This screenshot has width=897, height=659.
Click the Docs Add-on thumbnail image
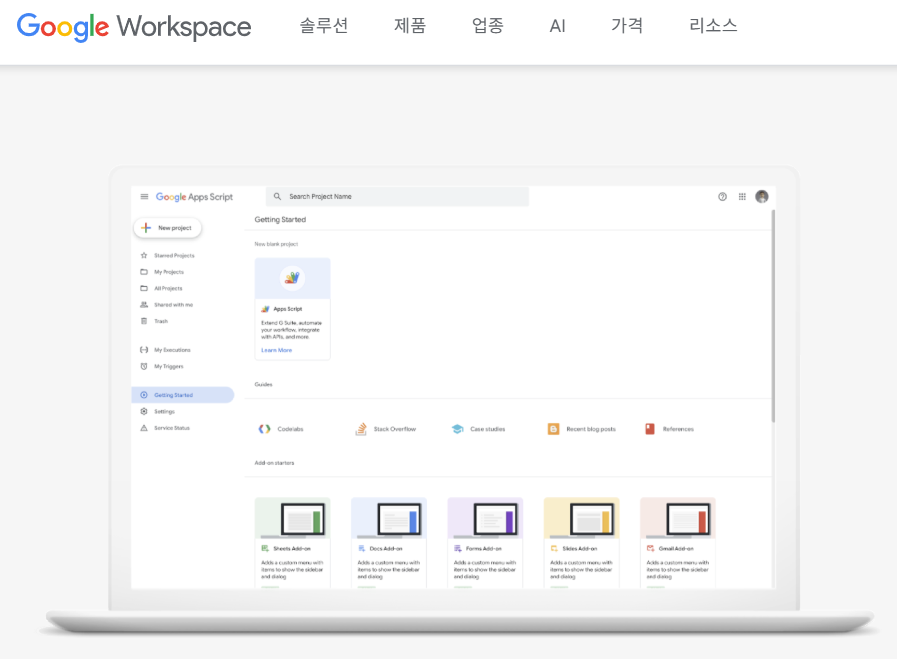click(x=389, y=518)
